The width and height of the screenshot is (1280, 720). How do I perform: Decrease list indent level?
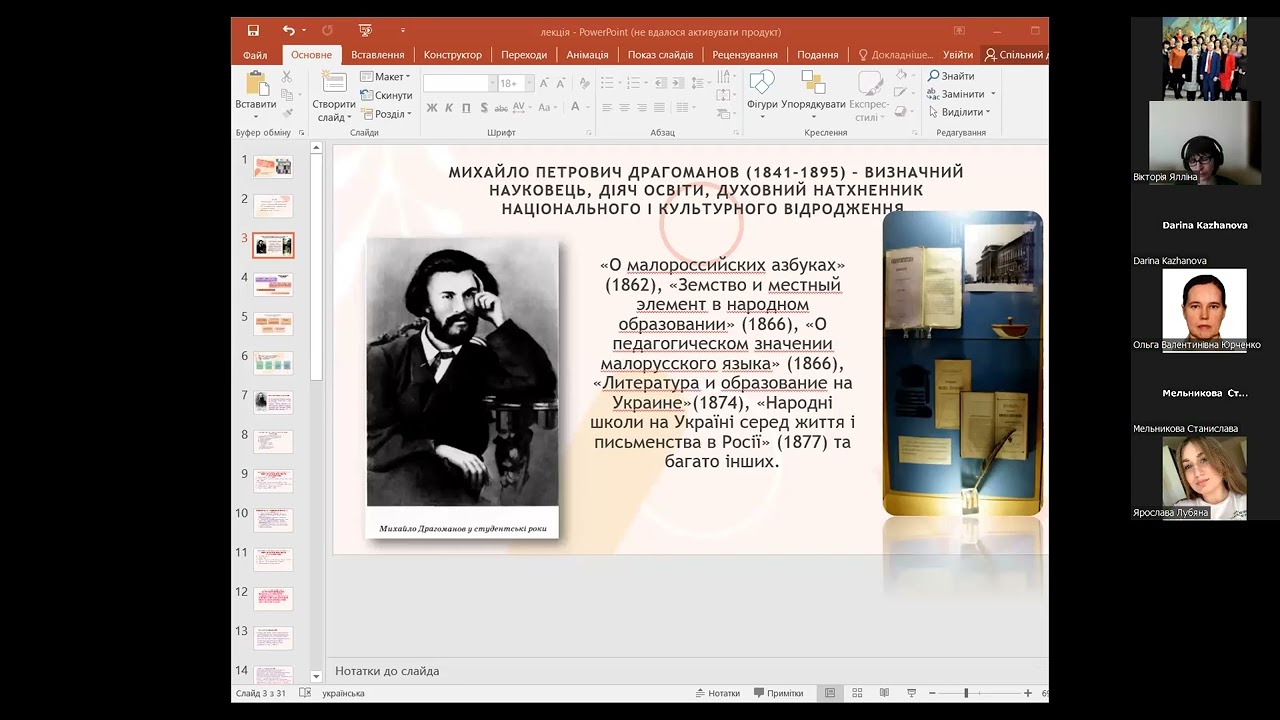661,83
